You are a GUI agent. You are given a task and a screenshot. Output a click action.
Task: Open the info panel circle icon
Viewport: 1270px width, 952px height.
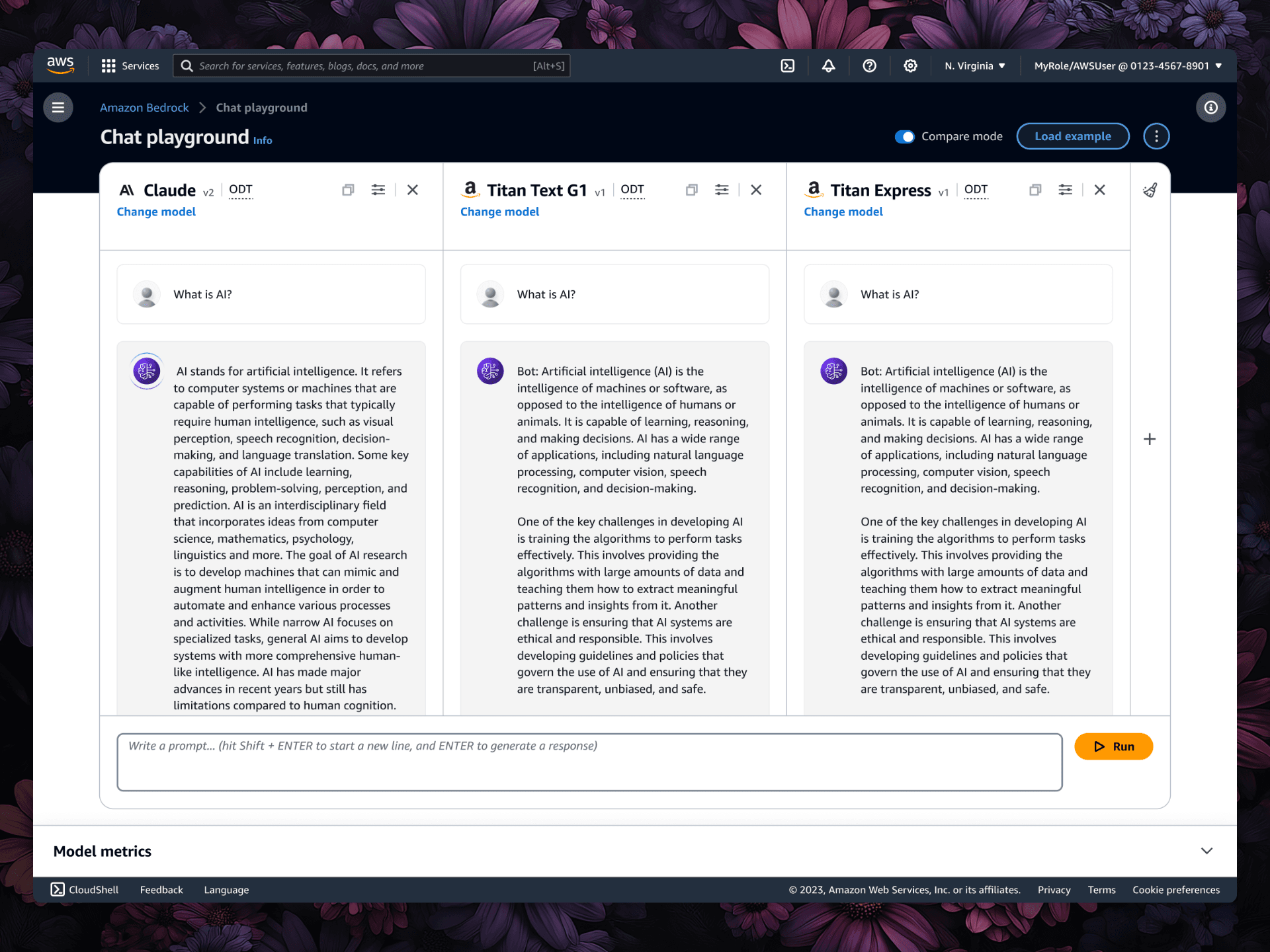[x=1210, y=107]
